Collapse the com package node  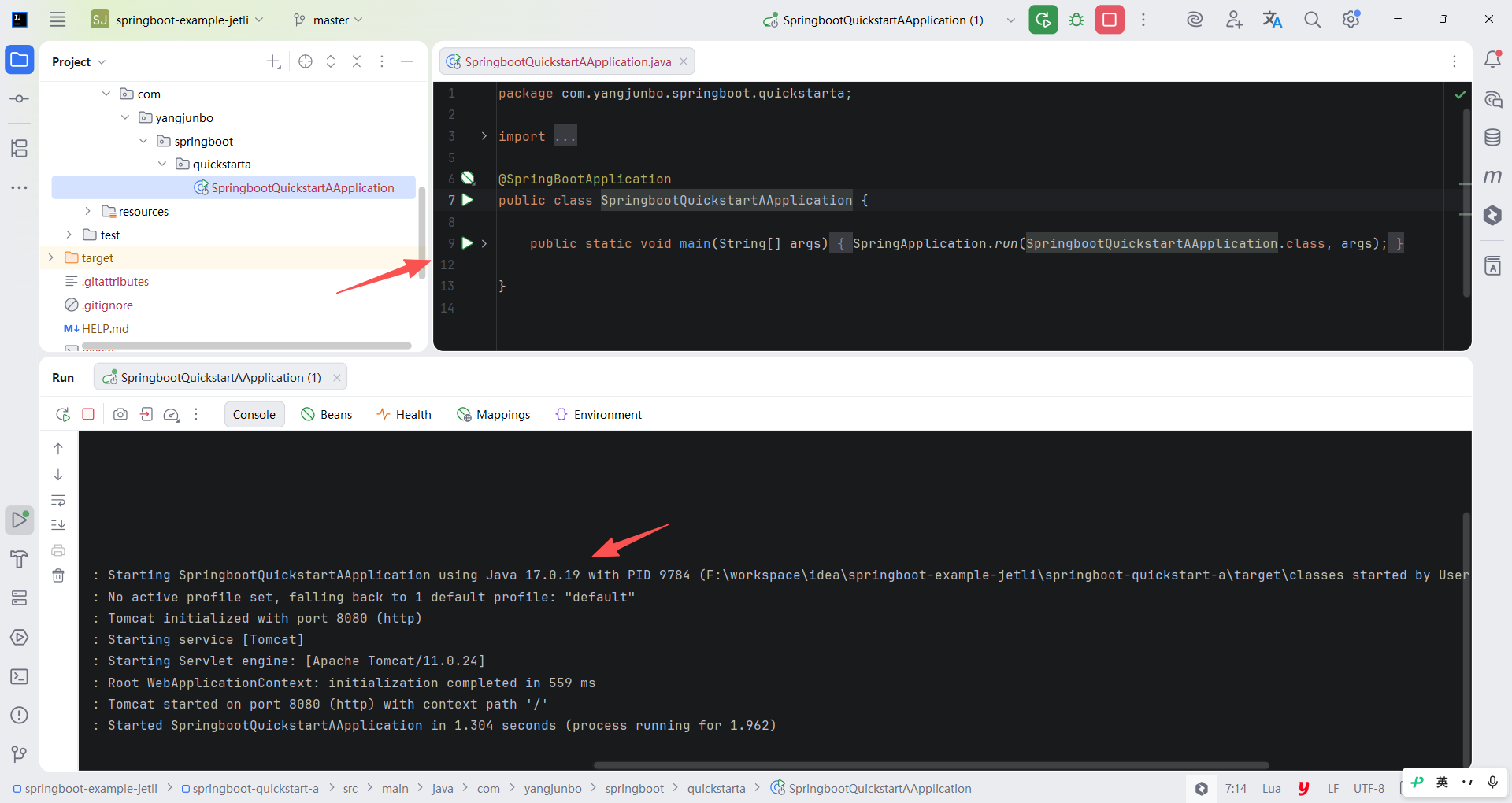106,94
